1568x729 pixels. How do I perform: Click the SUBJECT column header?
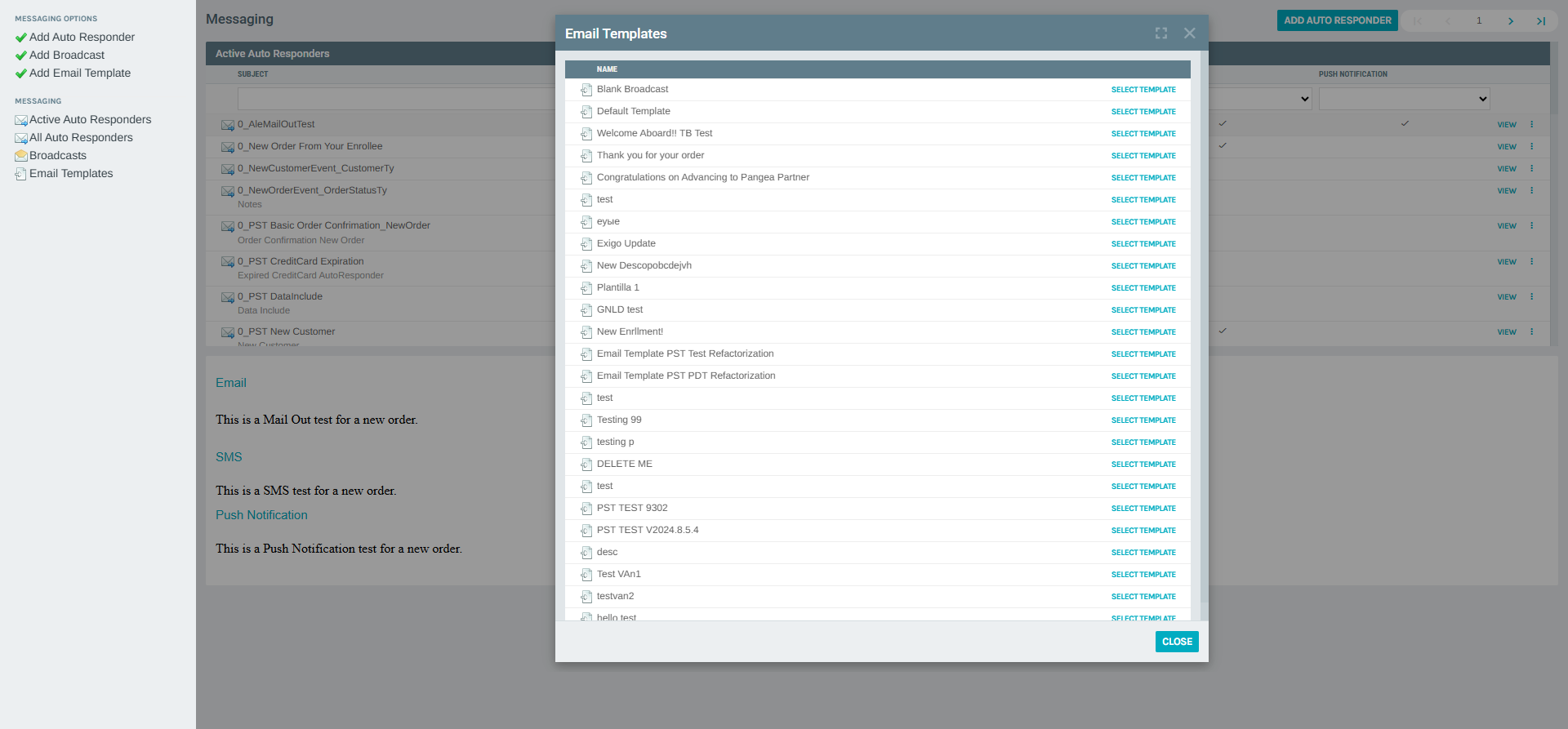click(252, 74)
